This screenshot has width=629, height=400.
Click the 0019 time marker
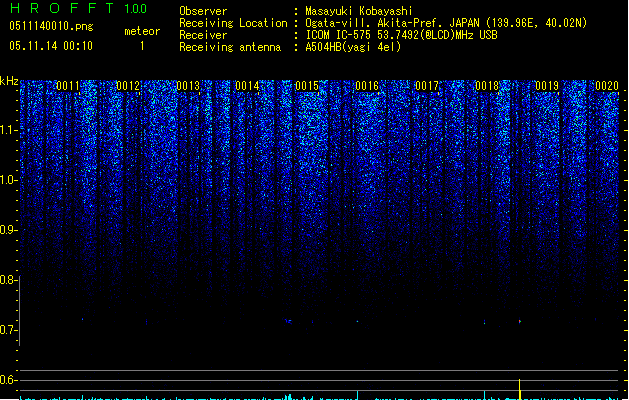547,86
